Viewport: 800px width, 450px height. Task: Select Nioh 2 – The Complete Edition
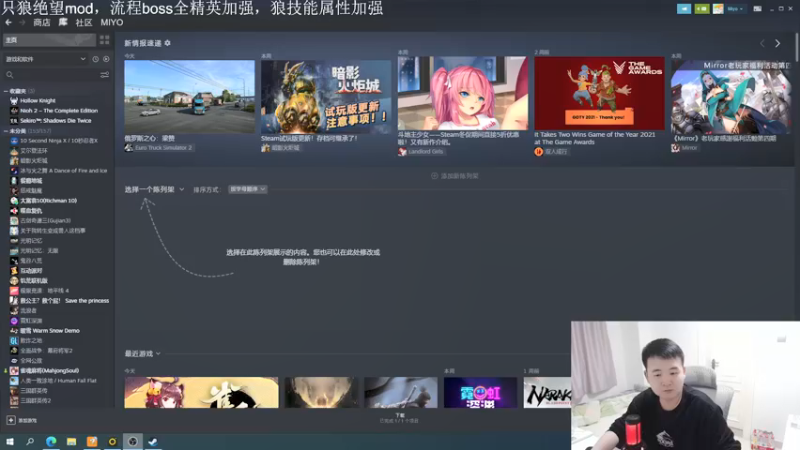coord(59,111)
